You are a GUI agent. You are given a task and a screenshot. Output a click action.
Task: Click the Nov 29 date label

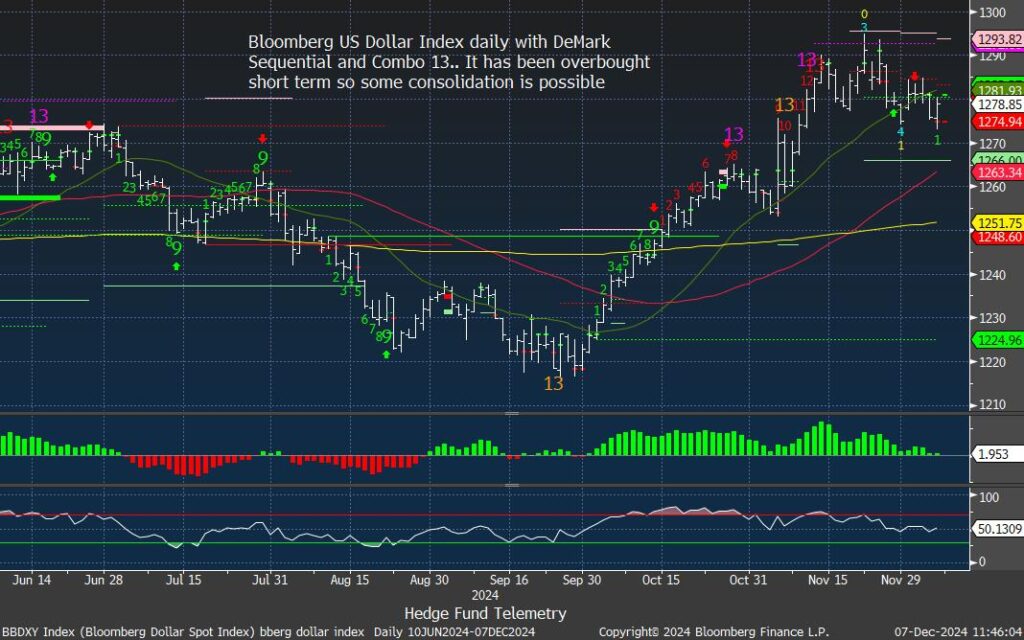click(x=900, y=580)
